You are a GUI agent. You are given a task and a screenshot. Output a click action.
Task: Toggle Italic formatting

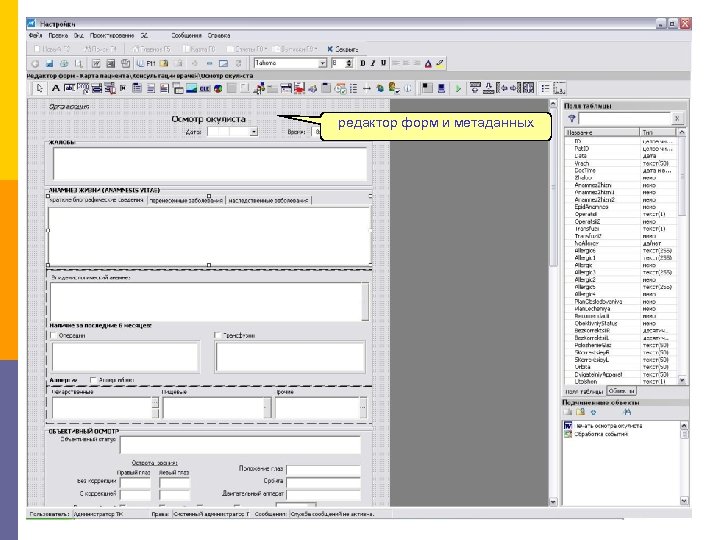(373, 63)
